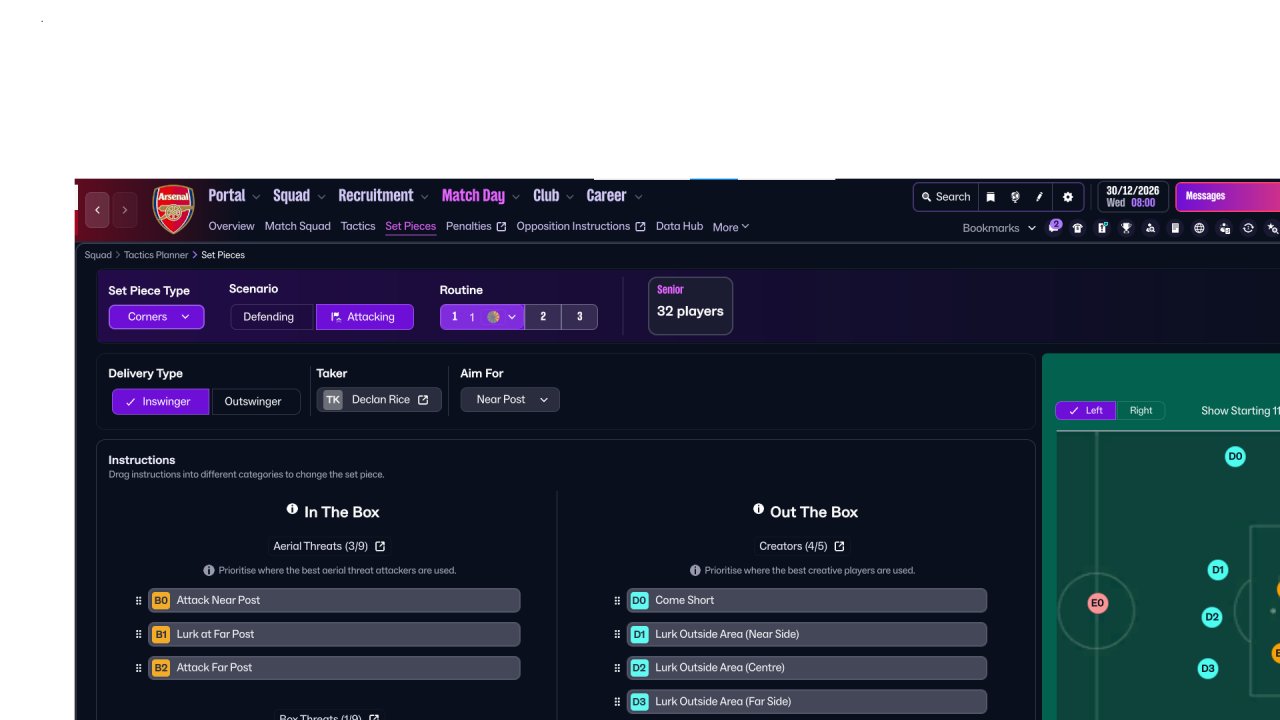Click info icon next to Out The Box
1280x720 pixels.
758,509
